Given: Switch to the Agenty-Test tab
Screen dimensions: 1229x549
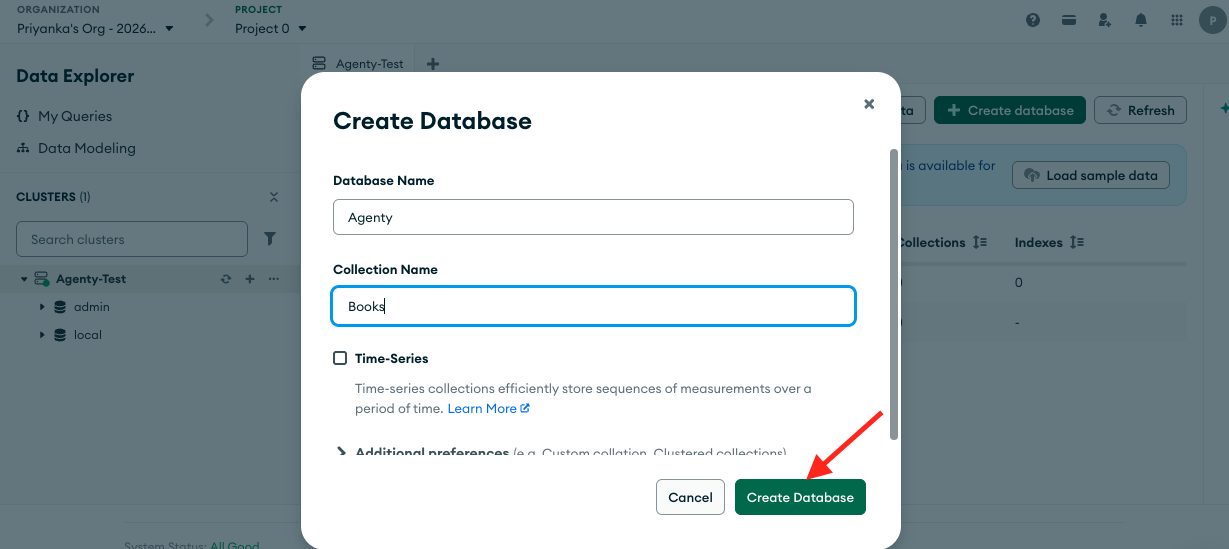Looking at the screenshot, I should coord(359,63).
